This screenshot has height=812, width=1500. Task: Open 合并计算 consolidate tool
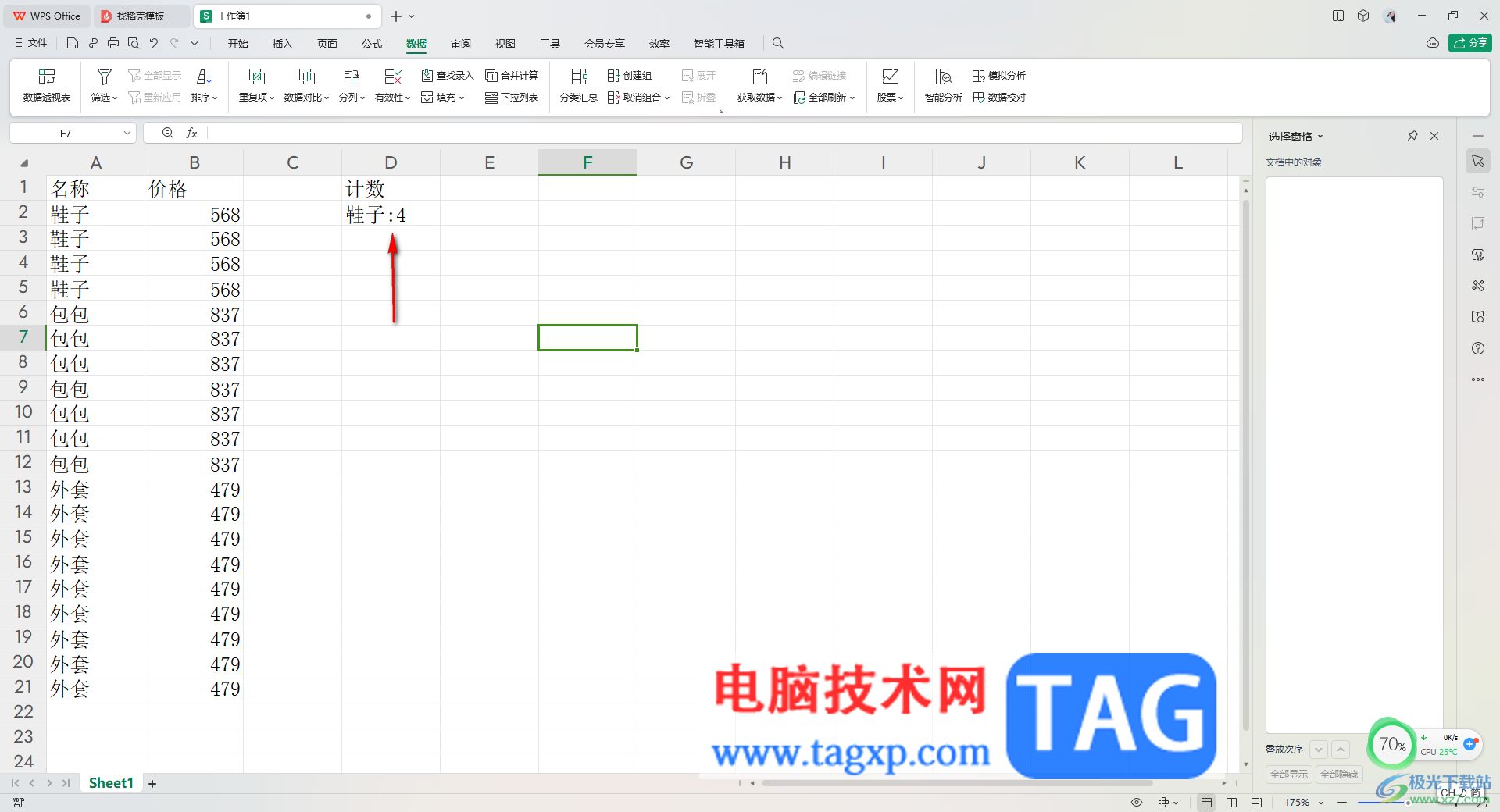pyautogui.click(x=512, y=75)
